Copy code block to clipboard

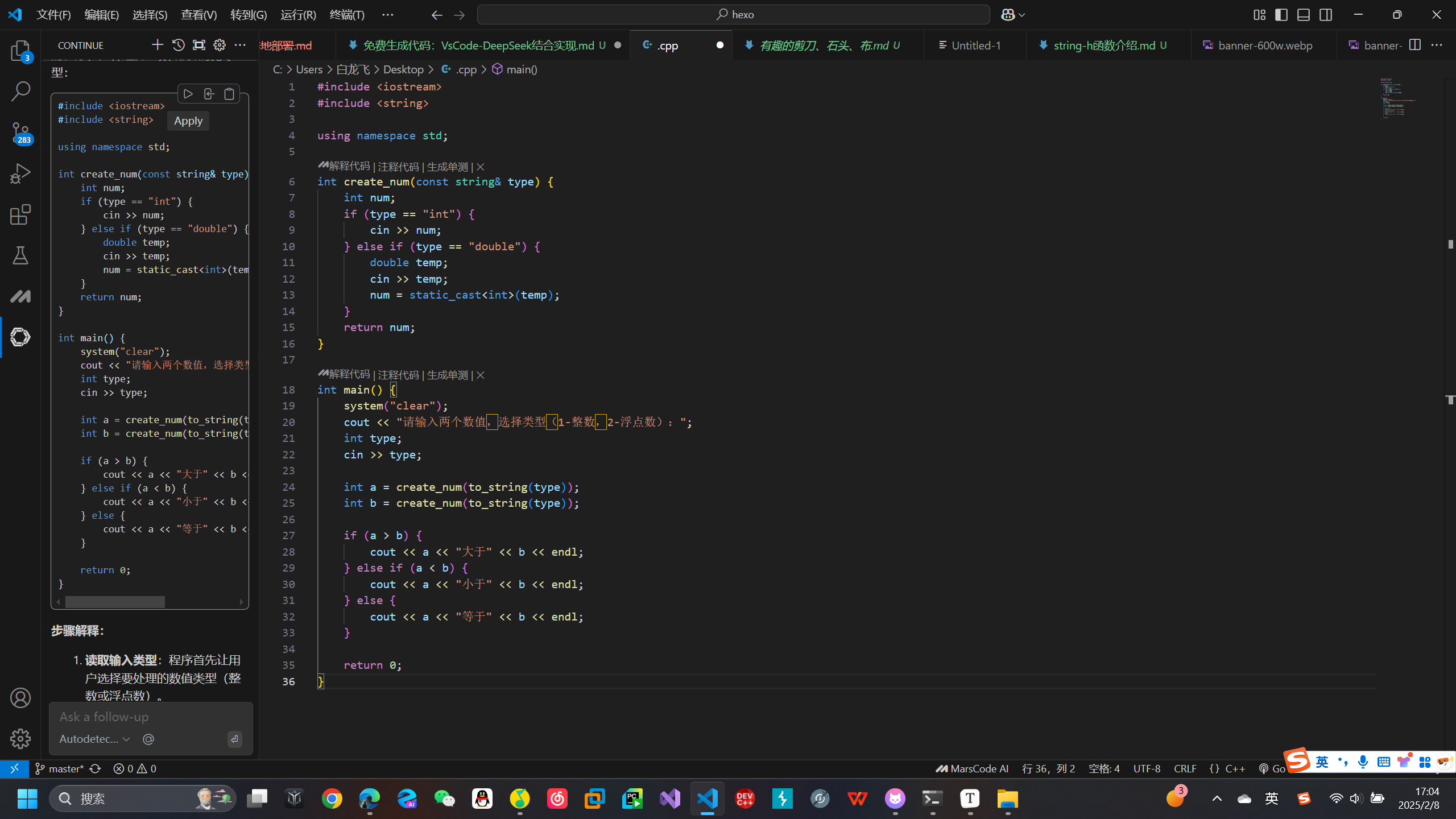(x=229, y=94)
